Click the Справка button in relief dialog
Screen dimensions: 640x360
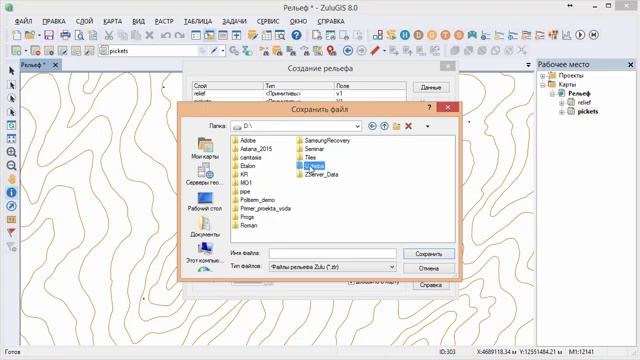(x=431, y=285)
